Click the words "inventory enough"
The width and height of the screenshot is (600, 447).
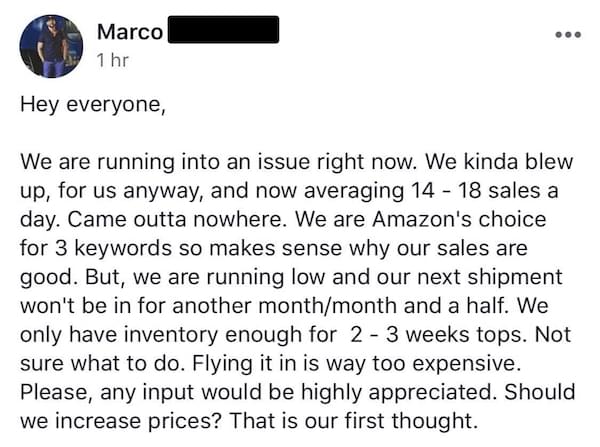(x=219, y=328)
